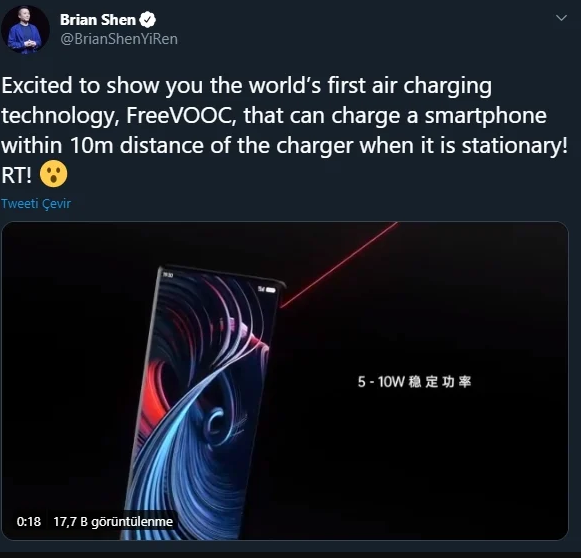Image resolution: width=581 pixels, height=558 pixels.
Task: Click the blue verified badge
Action: coord(147,20)
